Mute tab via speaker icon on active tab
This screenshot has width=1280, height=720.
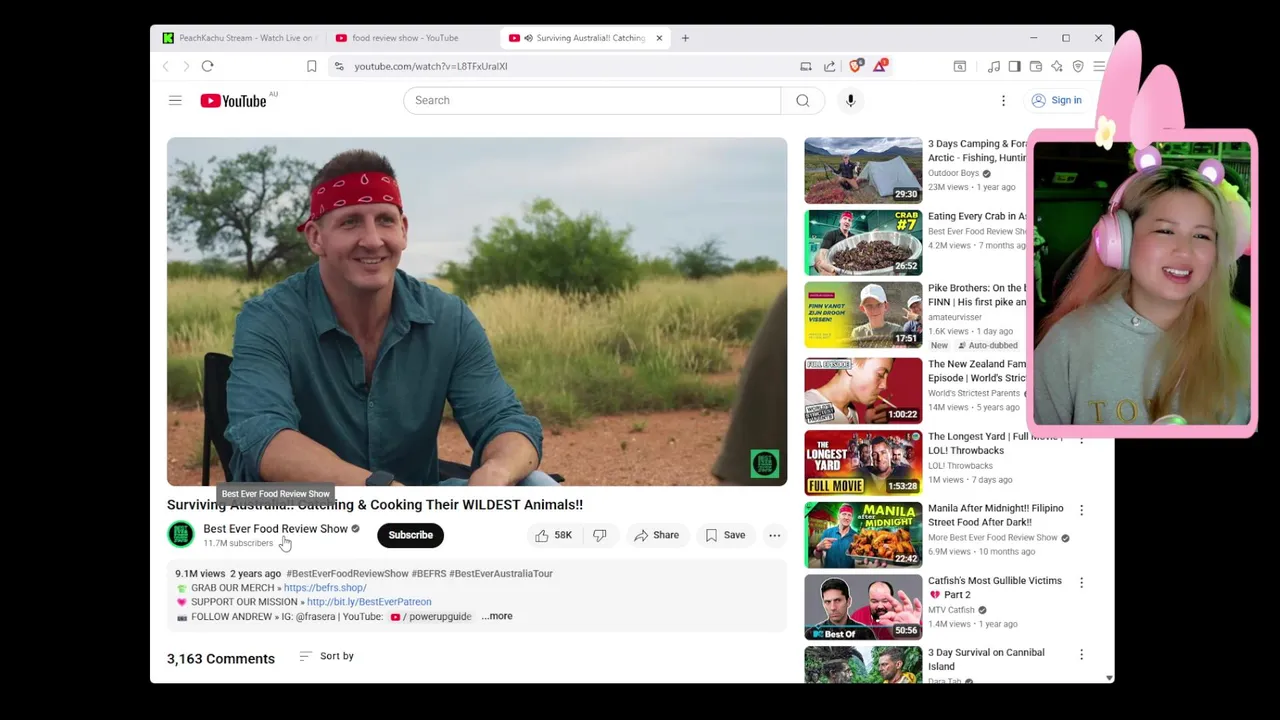(528, 38)
